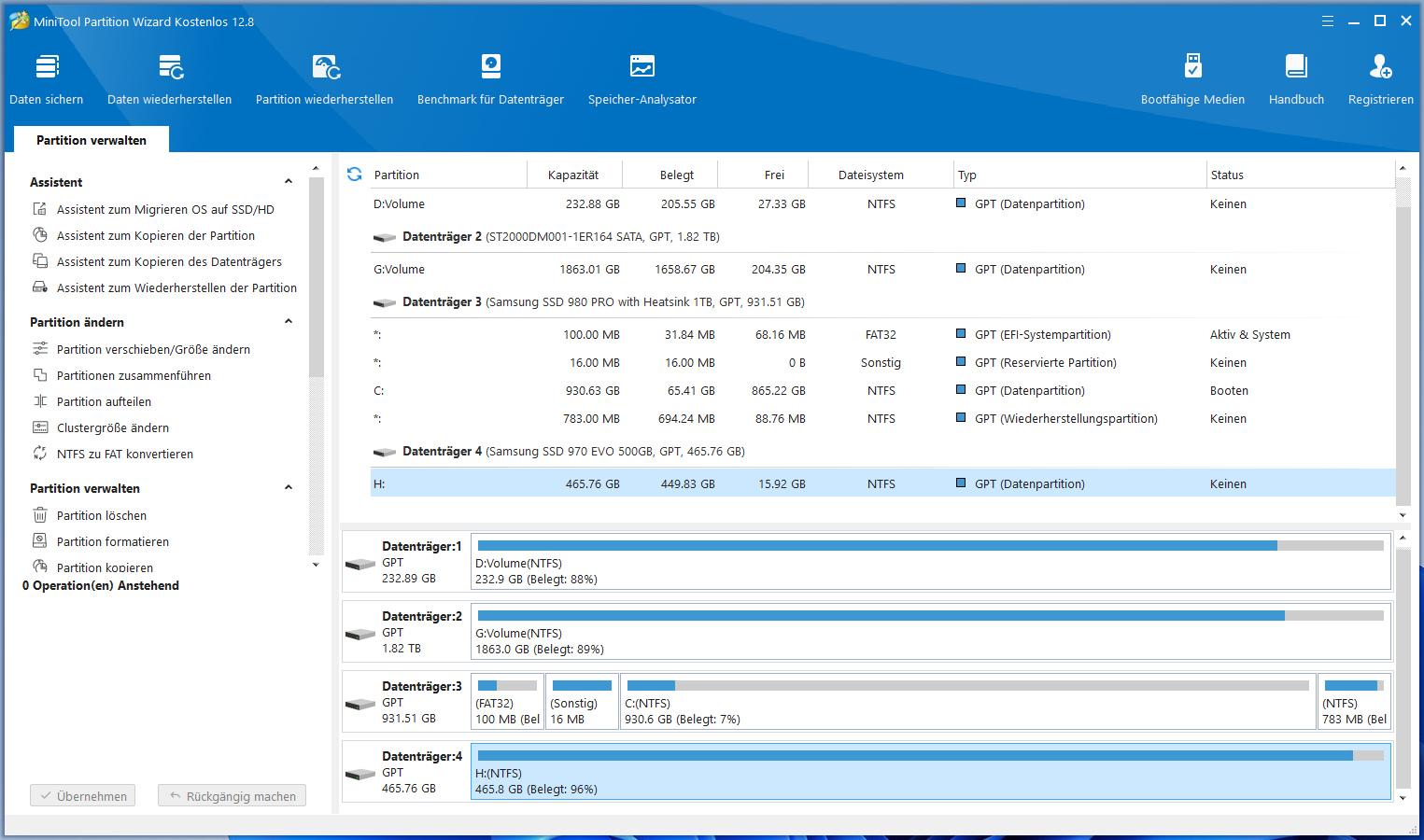This screenshot has width=1424, height=840.
Task: Click left panel scrollbar down arrow
Action: (316, 565)
